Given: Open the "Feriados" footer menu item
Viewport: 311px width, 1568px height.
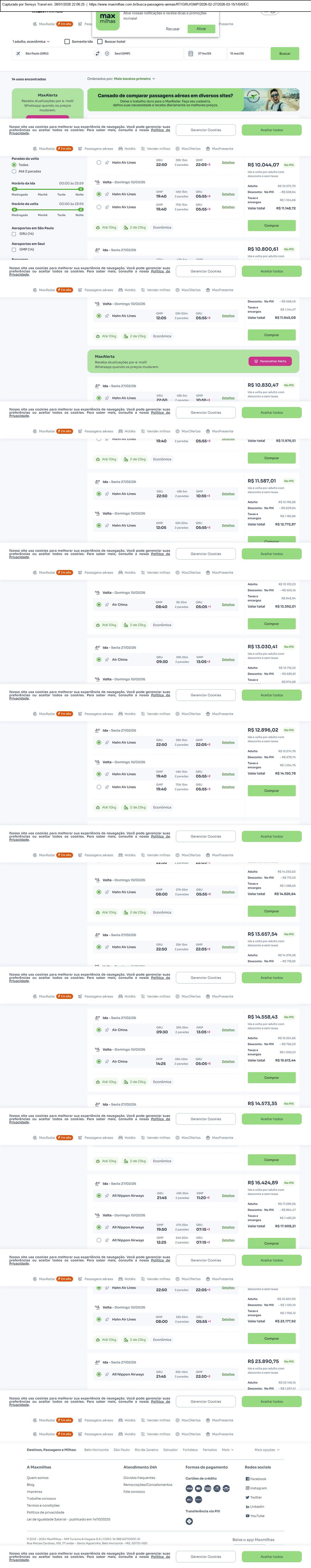Looking at the screenshot, I should point(210,1449).
